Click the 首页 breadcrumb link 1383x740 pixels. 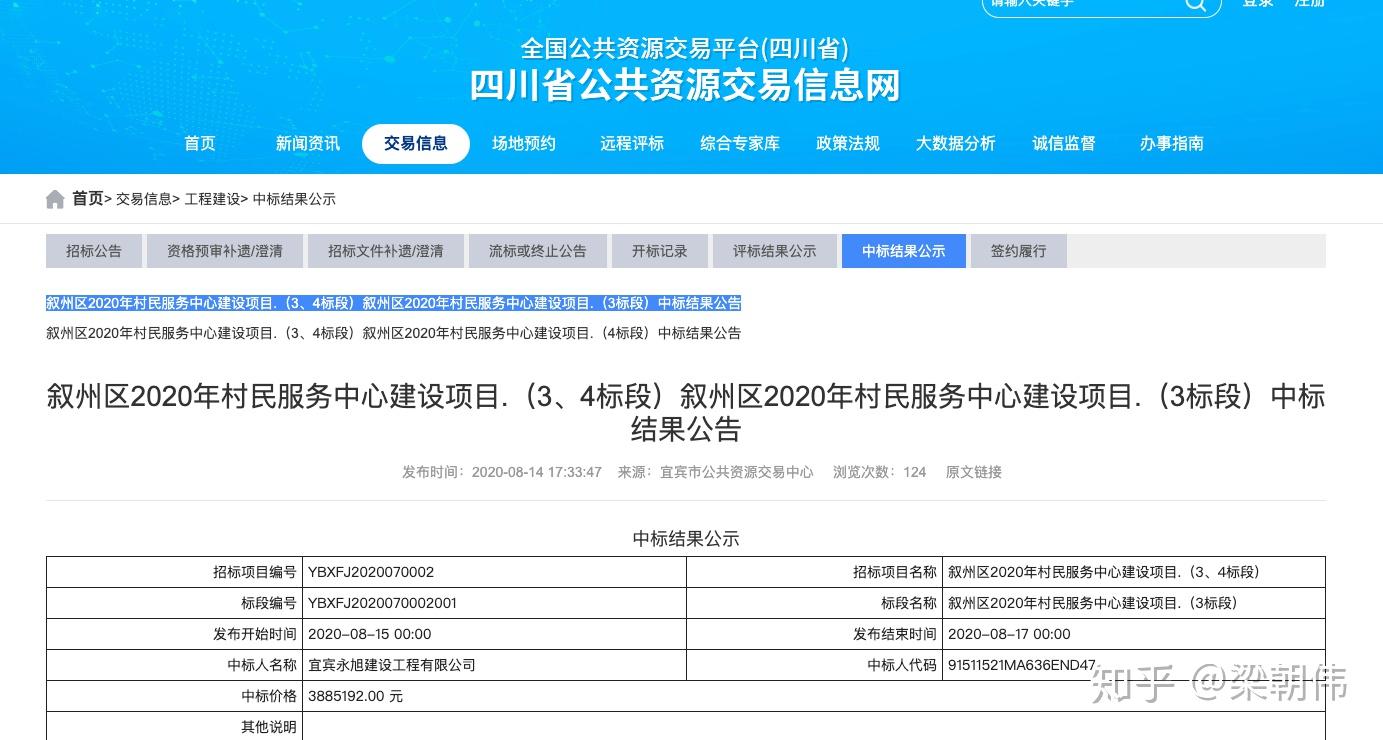pyautogui.click(x=88, y=199)
